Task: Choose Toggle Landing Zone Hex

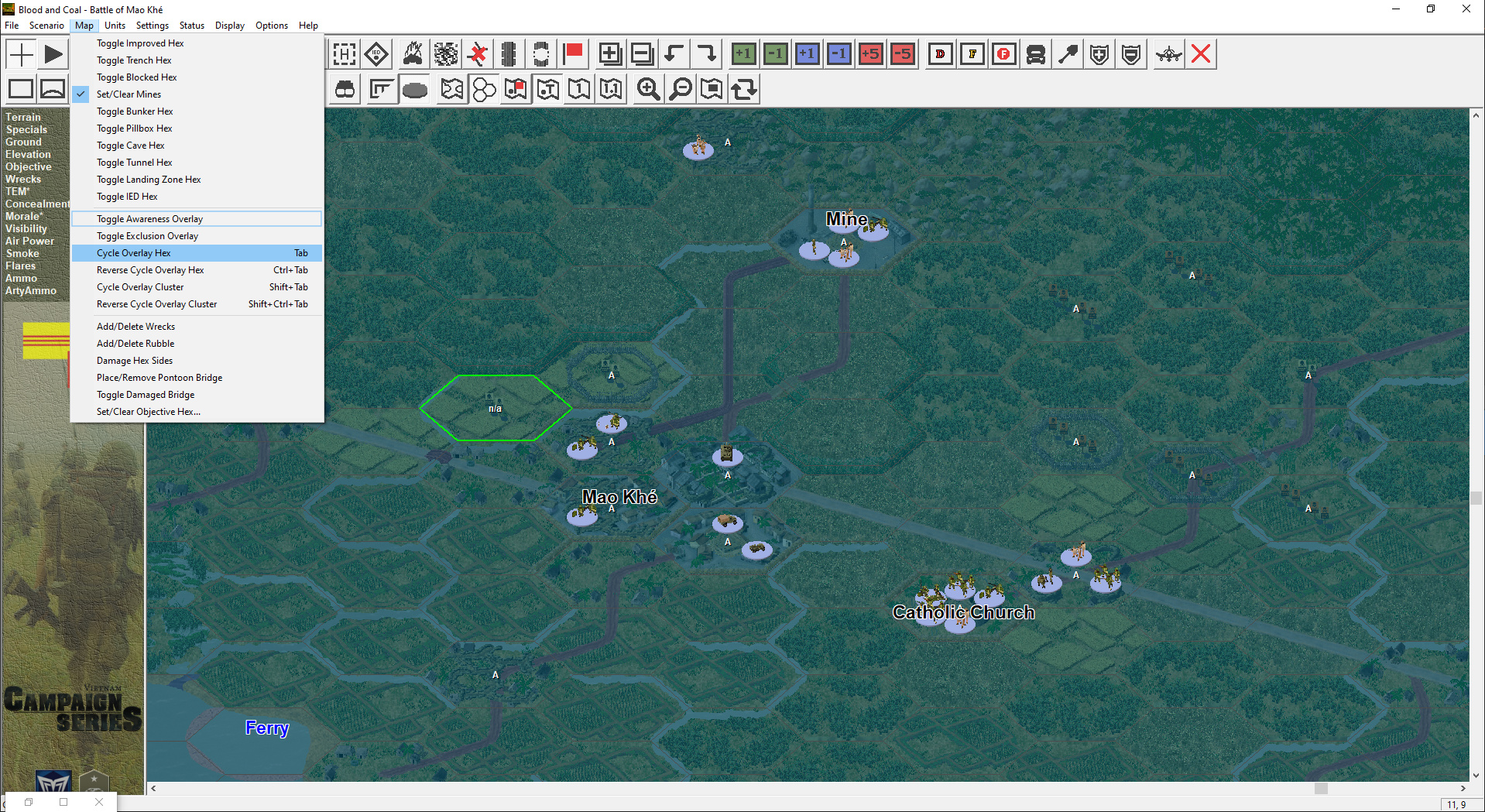Action: tap(197, 180)
